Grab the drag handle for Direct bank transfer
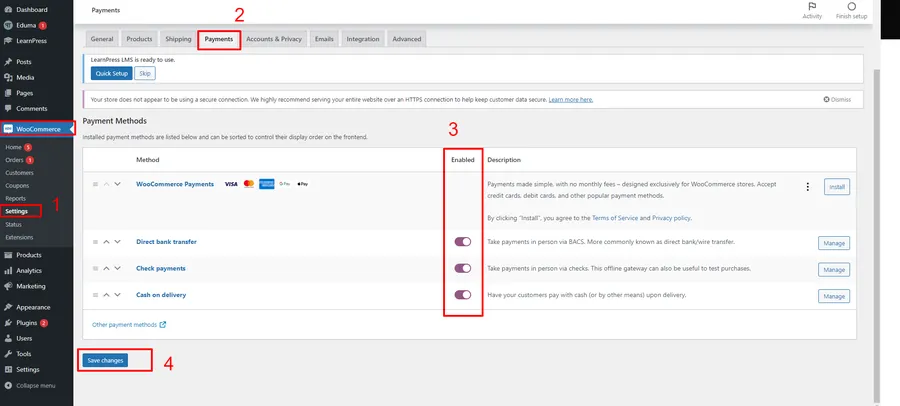 coord(95,242)
